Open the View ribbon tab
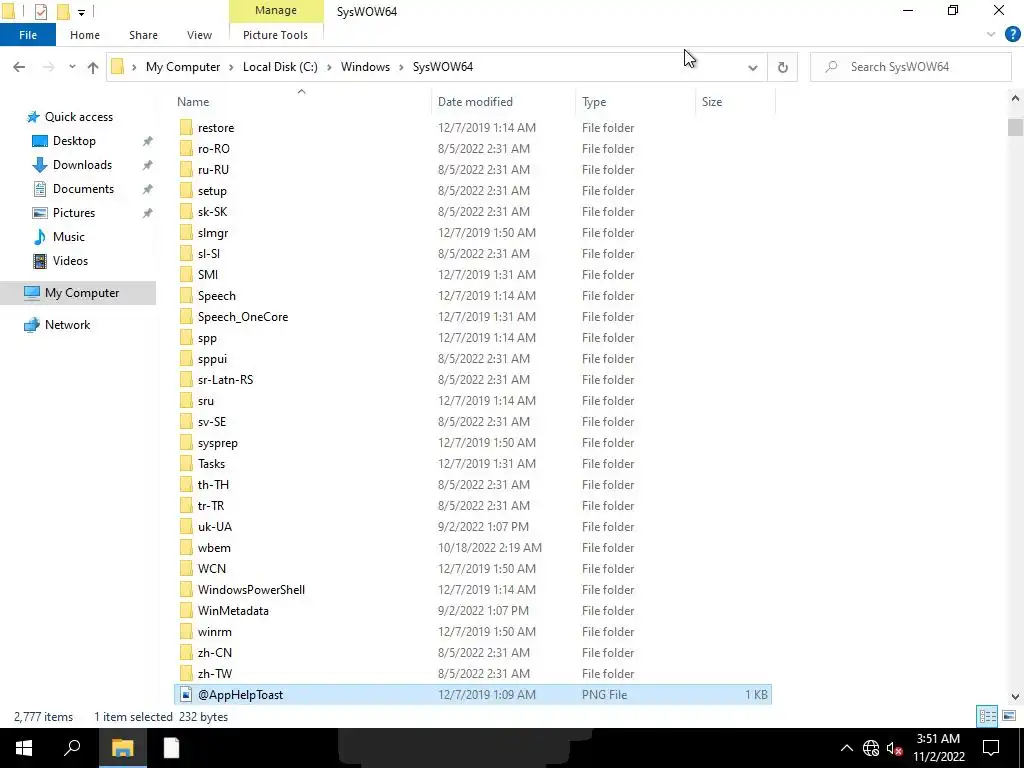This screenshot has height=768, width=1024. pos(199,35)
